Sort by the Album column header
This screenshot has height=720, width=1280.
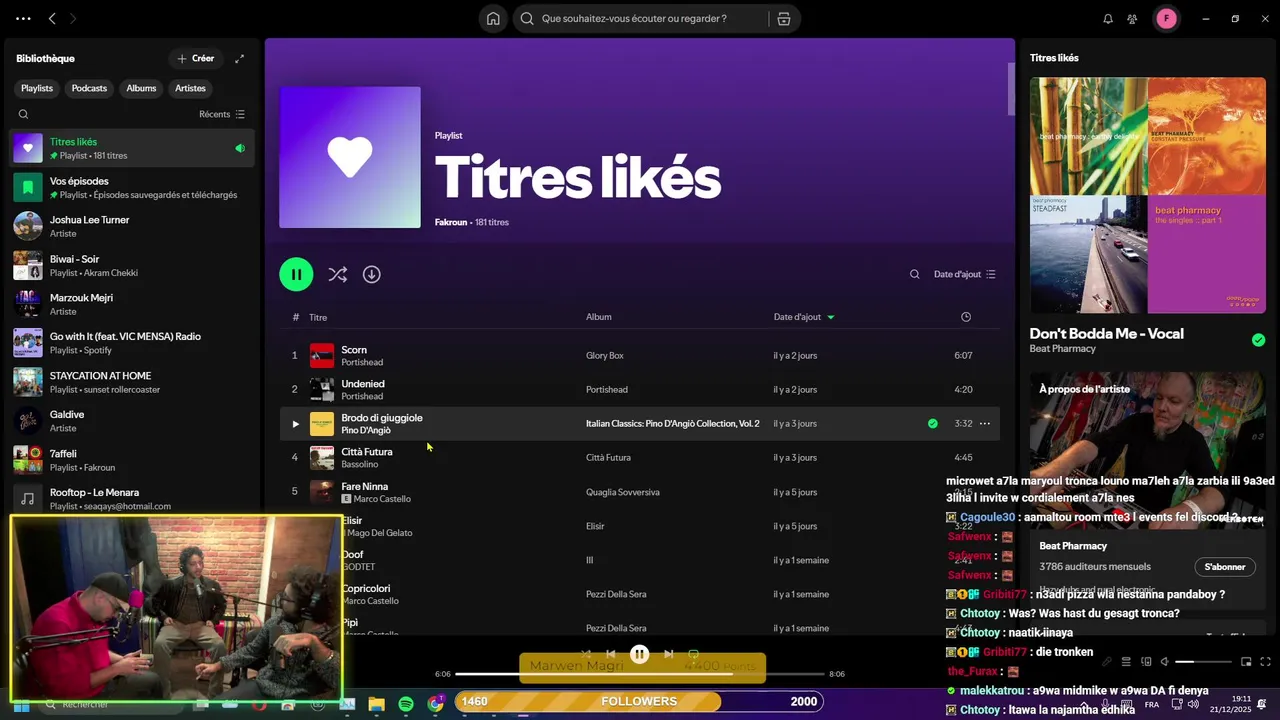tap(599, 317)
